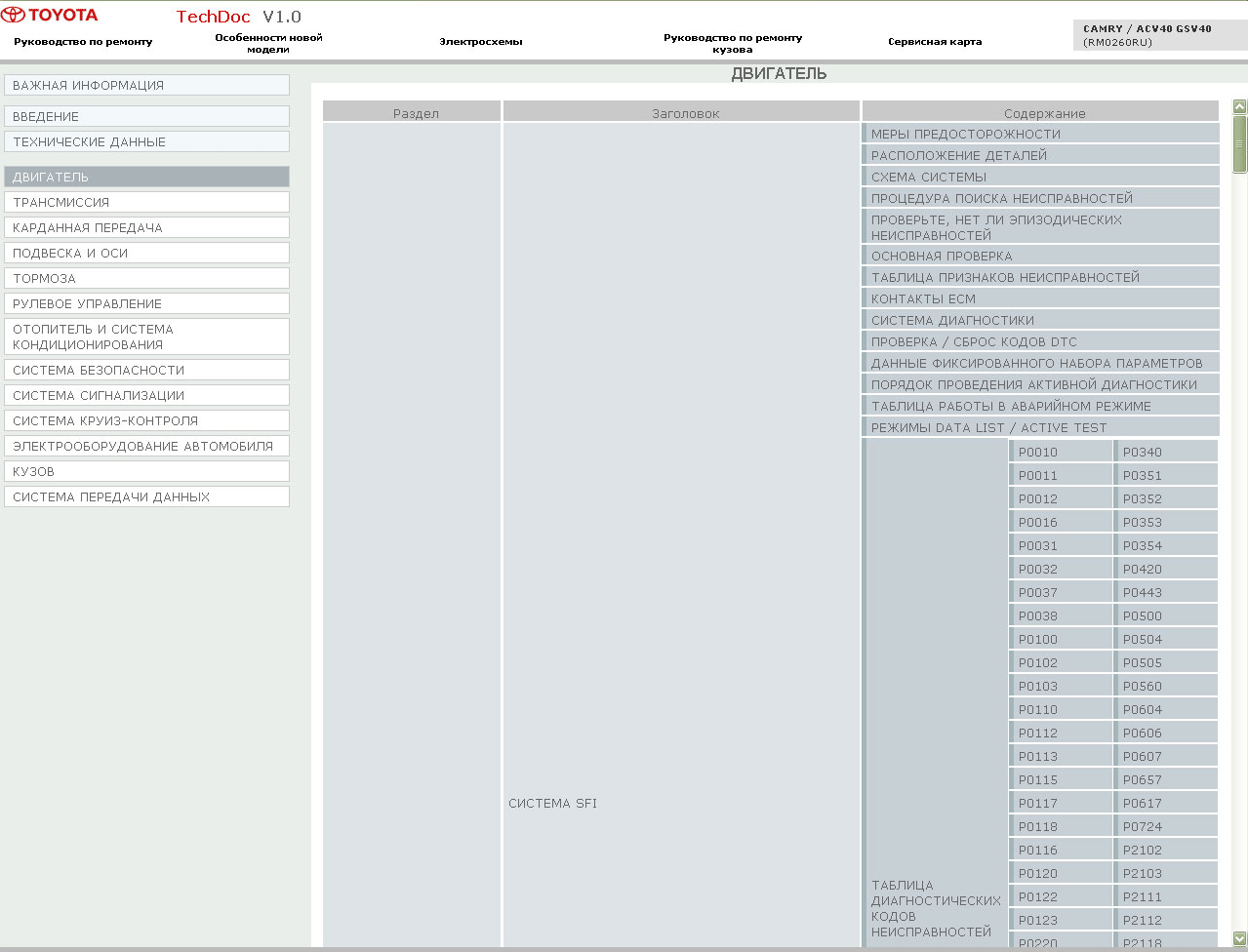The height and width of the screenshot is (952, 1248).
Task: Open ТЕХНИЧЕСКИЕ ДАННЫЕ sidebar section
Action: [x=146, y=141]
